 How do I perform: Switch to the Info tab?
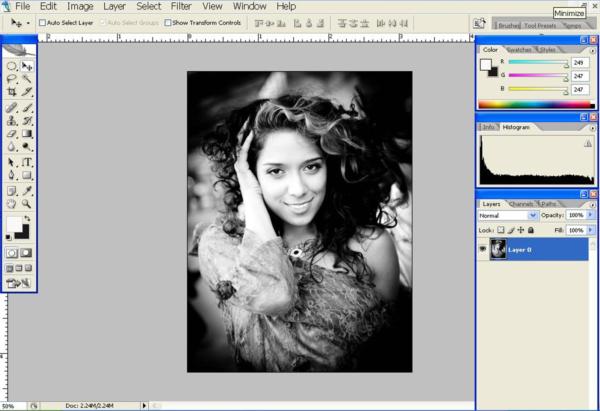[x=488, y=127]
